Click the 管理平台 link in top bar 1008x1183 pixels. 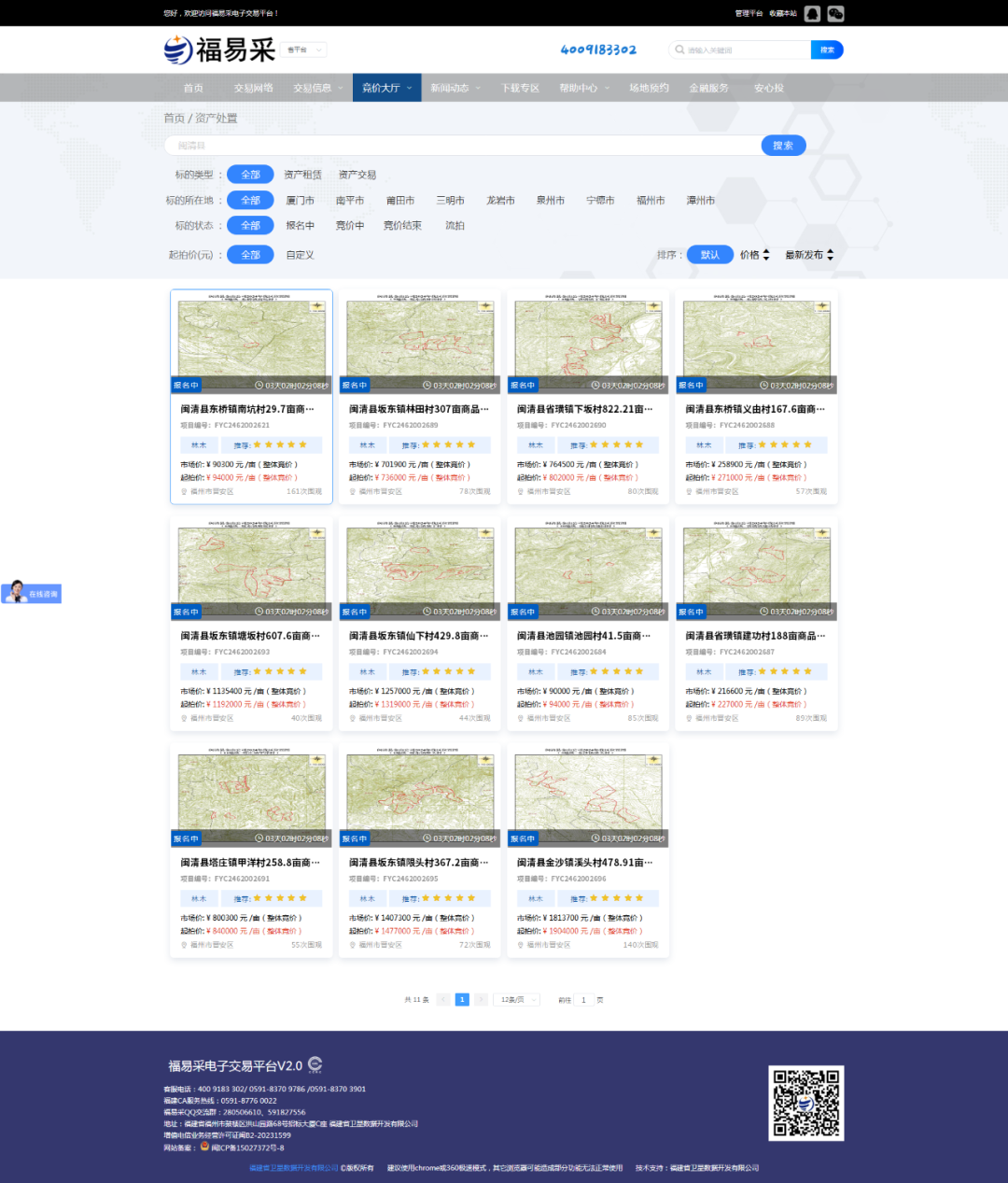coord(748,13)
